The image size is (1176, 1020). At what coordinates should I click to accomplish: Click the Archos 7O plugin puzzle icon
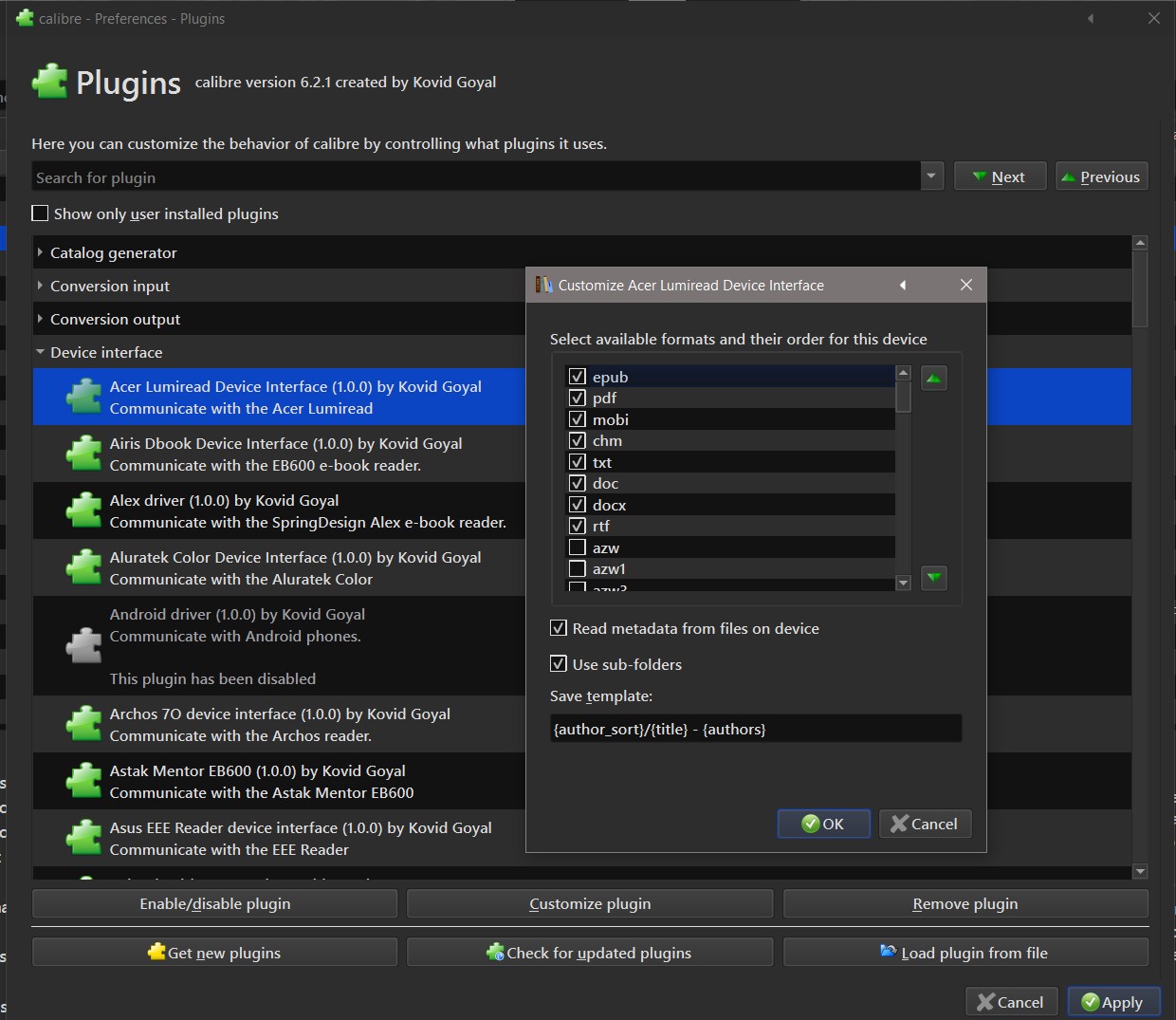(83, 724)
